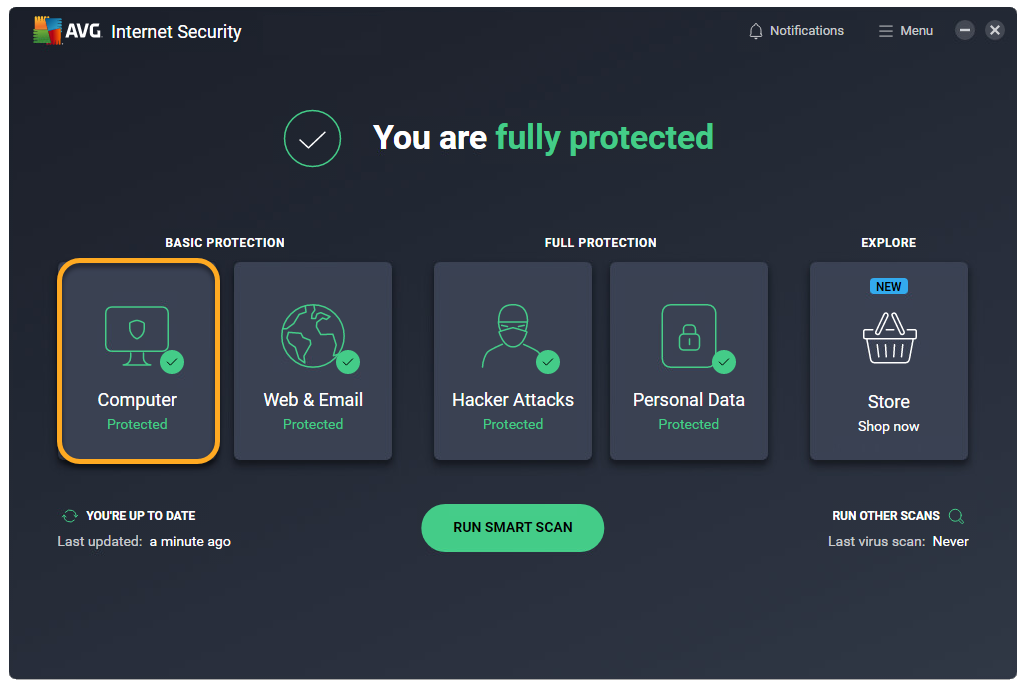Click the large fully protected checkmark circle
The image size is (1024, 686).
click(312, 138)
